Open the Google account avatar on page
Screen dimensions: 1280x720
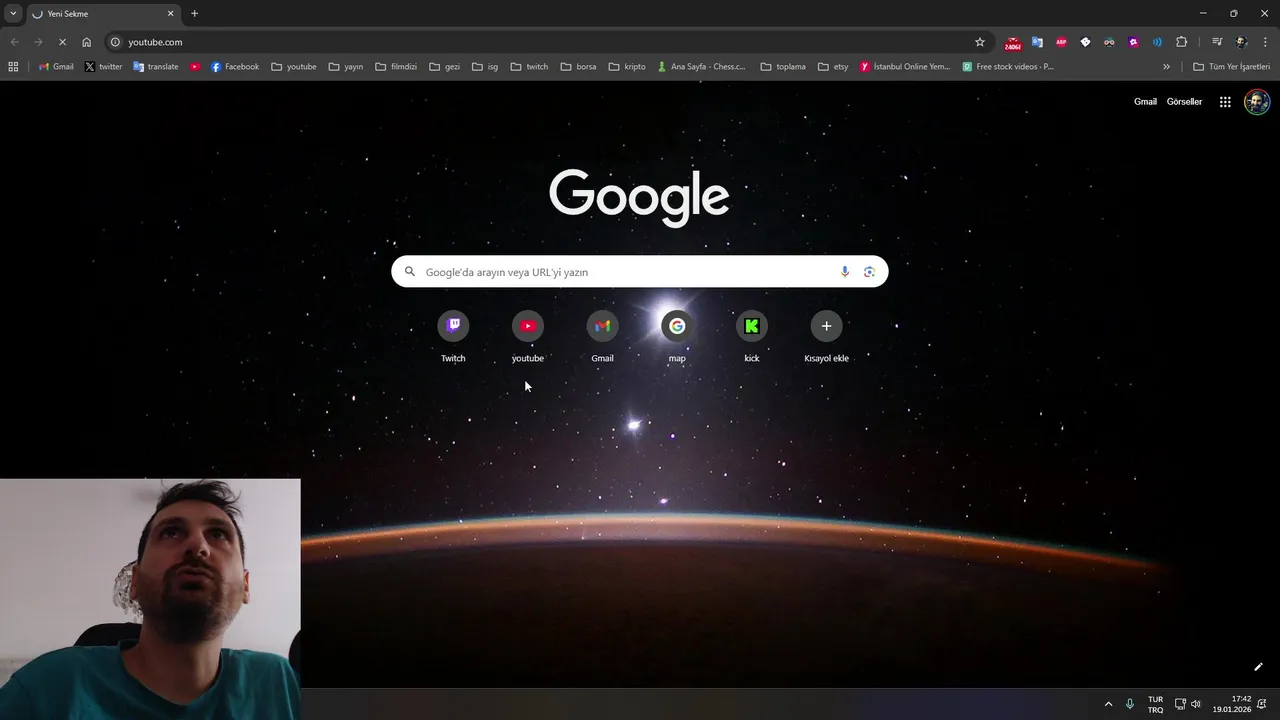[x=1257, y=102]
